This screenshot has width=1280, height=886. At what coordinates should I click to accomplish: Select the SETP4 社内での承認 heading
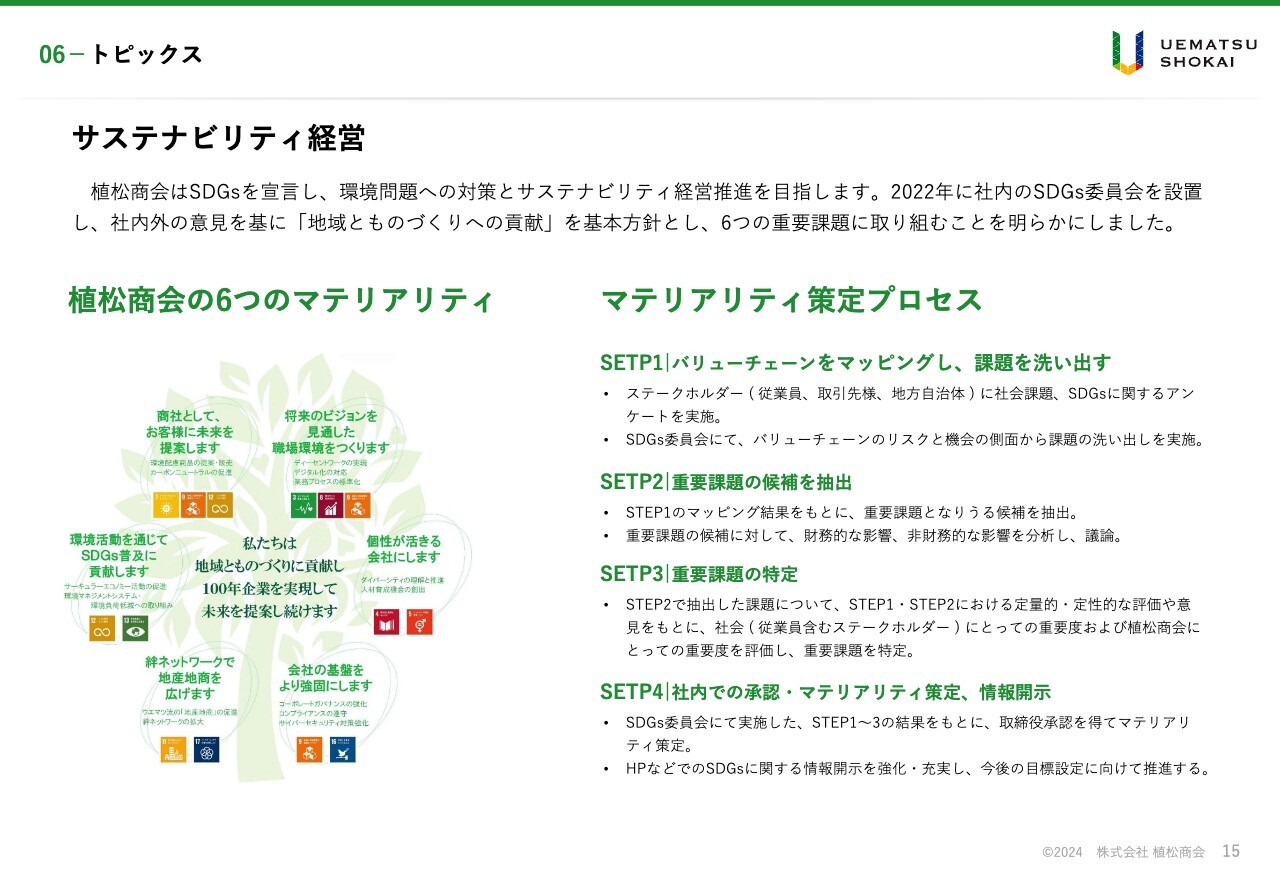pos(825,692)
